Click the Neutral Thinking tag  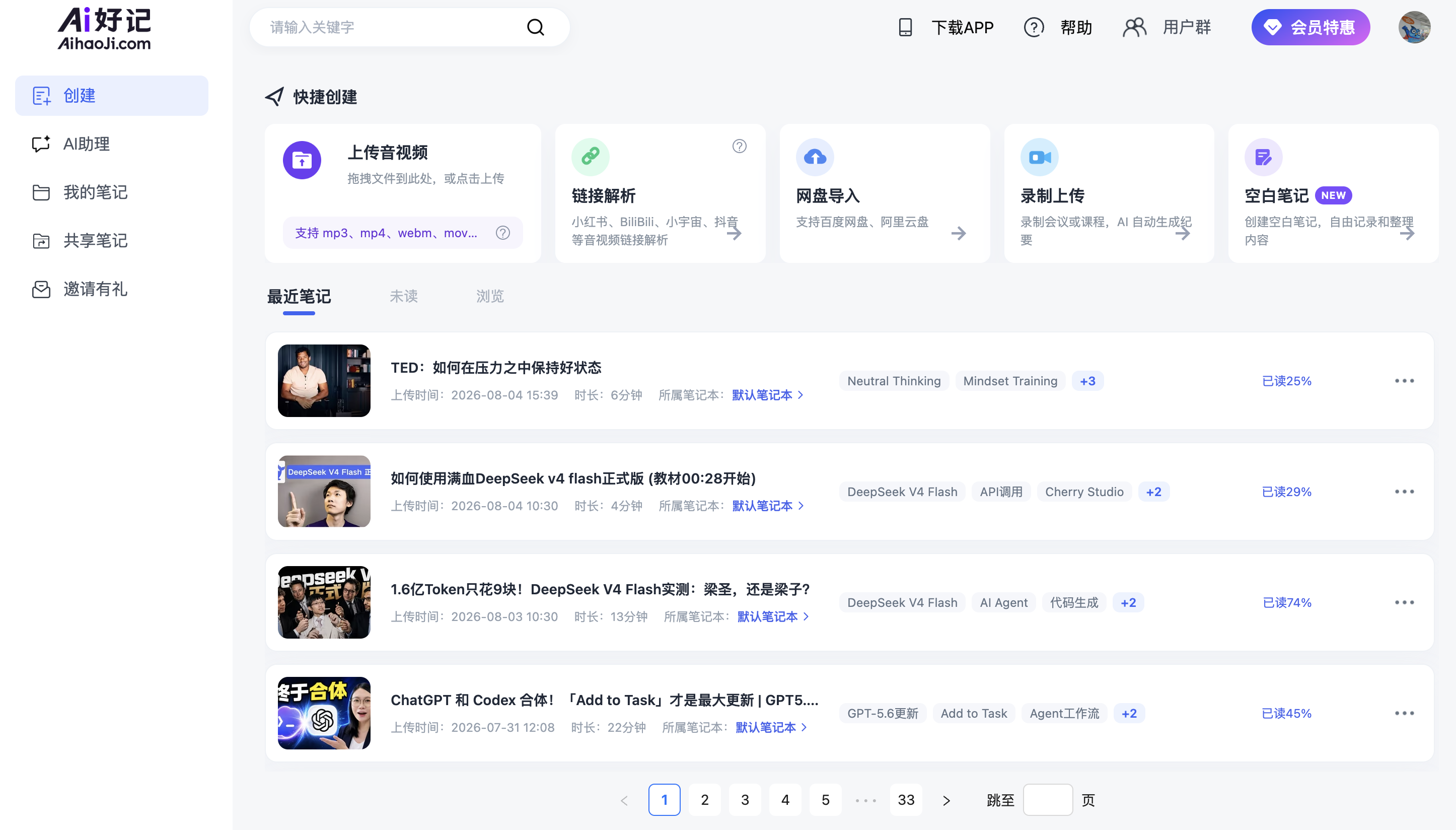[894, 381]
